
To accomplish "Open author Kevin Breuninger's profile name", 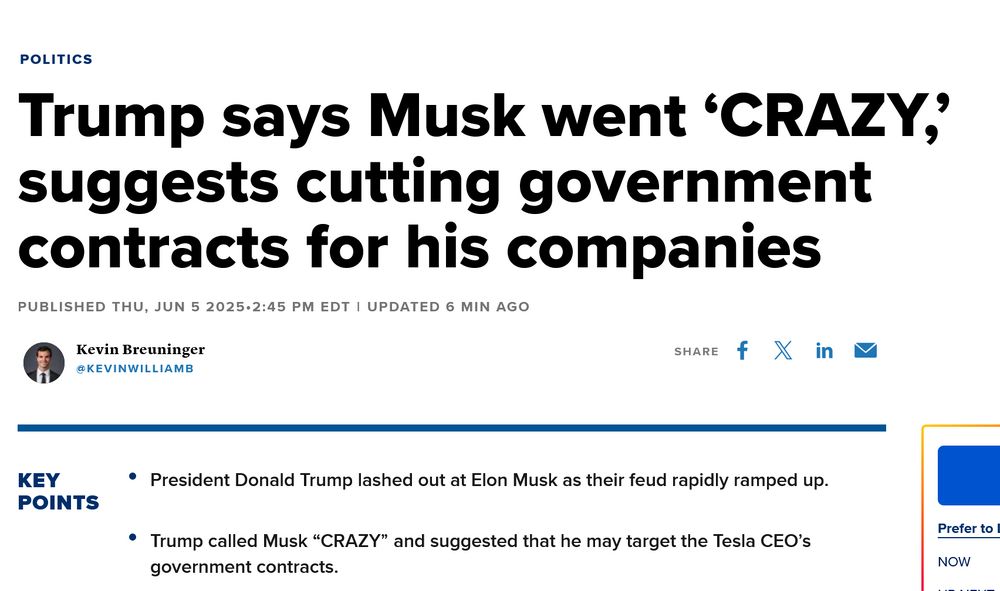I will click(x=140, y=349).
